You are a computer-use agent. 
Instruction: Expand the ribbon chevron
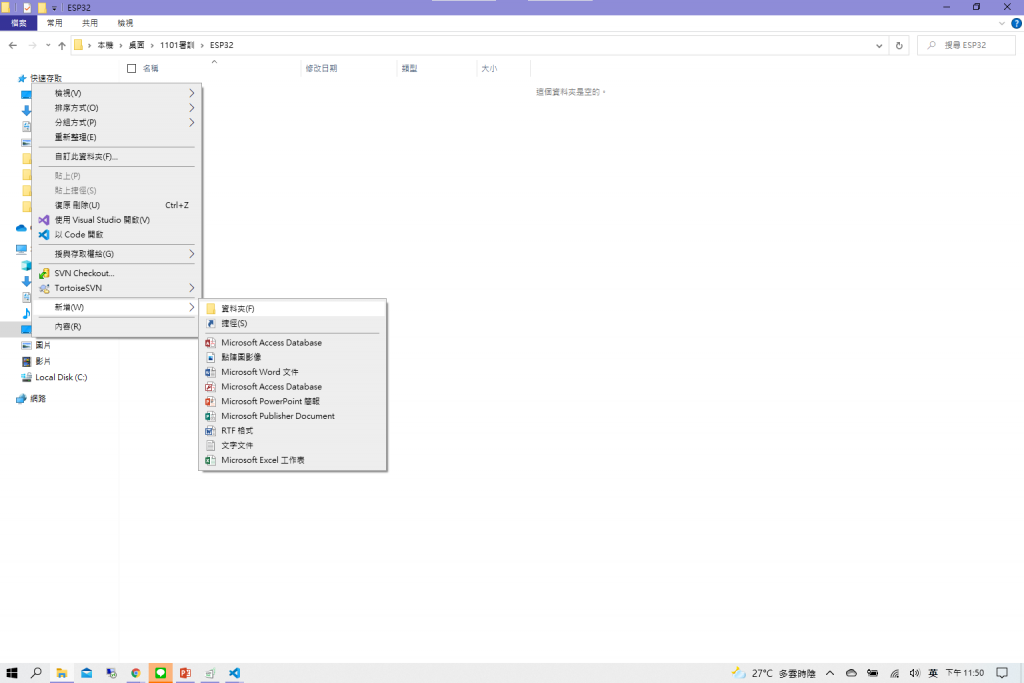pos(1002,23)
